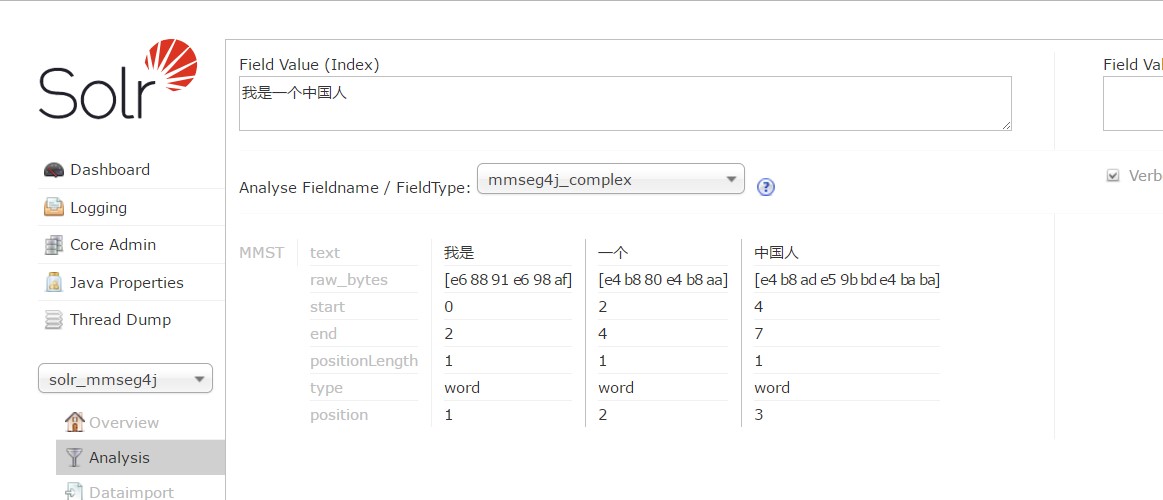1163x500 pixels.
Task: Click in the Field Value (Index) textarea
Action: [x=625, y=104]
